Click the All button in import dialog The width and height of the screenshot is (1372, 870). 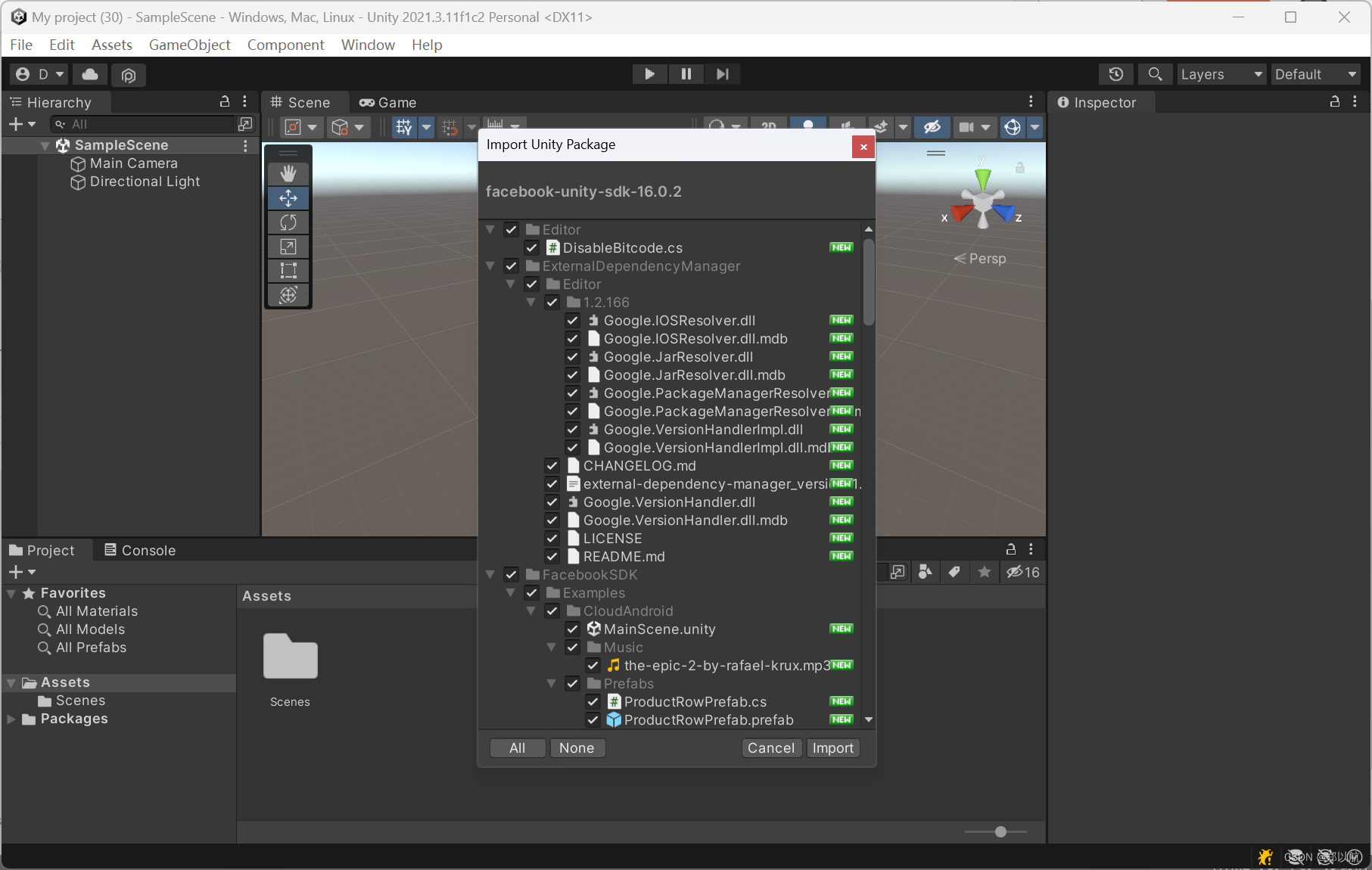(518, 748)
